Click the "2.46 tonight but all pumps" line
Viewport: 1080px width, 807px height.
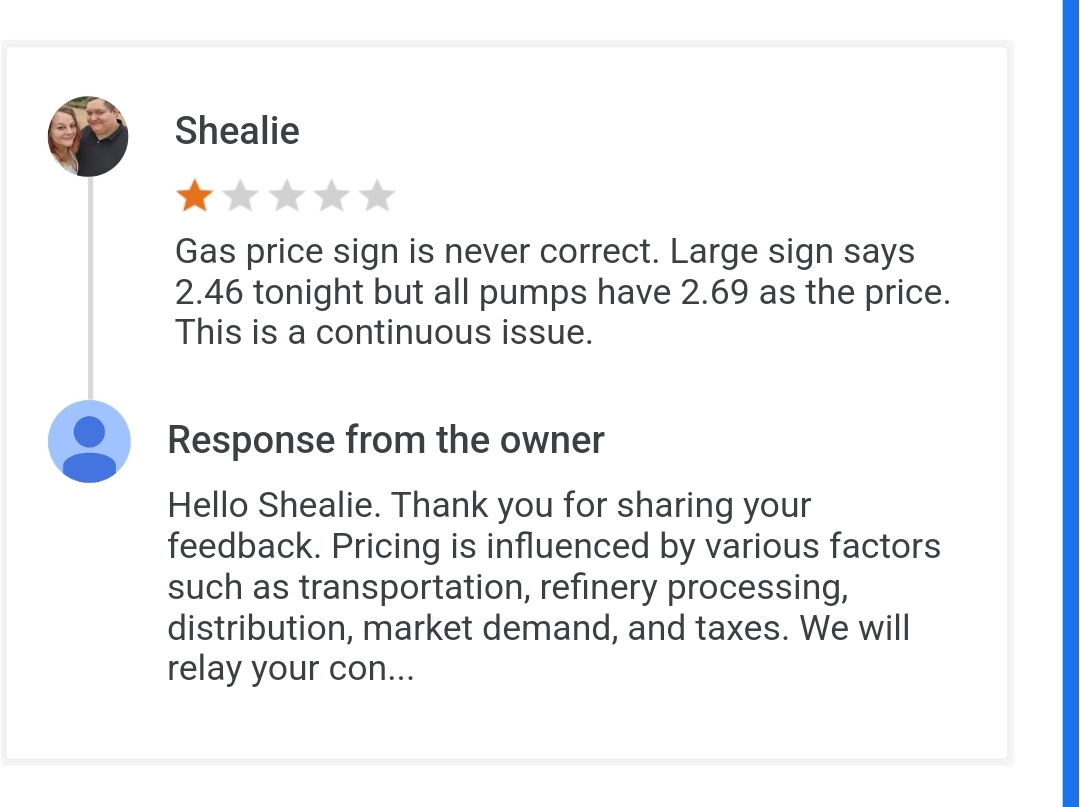[562, 293]
